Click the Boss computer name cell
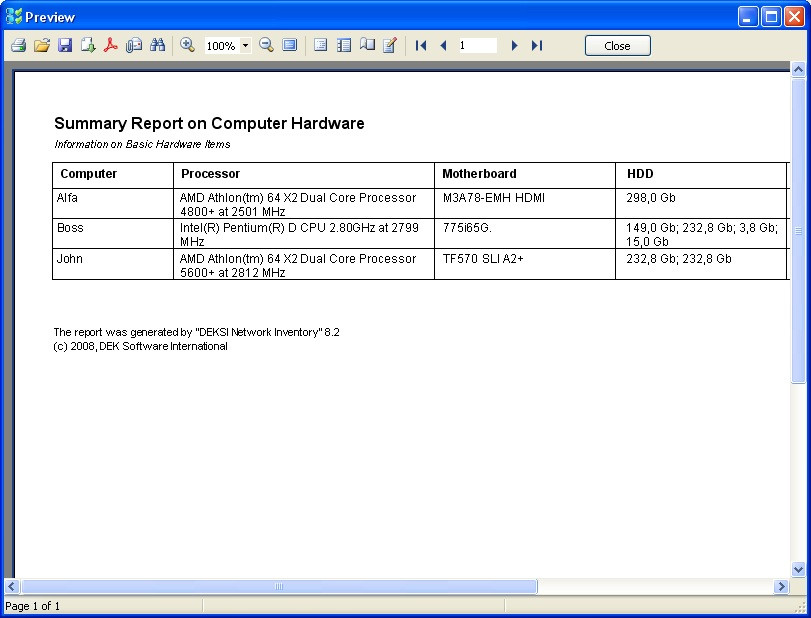This screenshot has height=618, width=811. pyautogui.click(x=113, y=234)
